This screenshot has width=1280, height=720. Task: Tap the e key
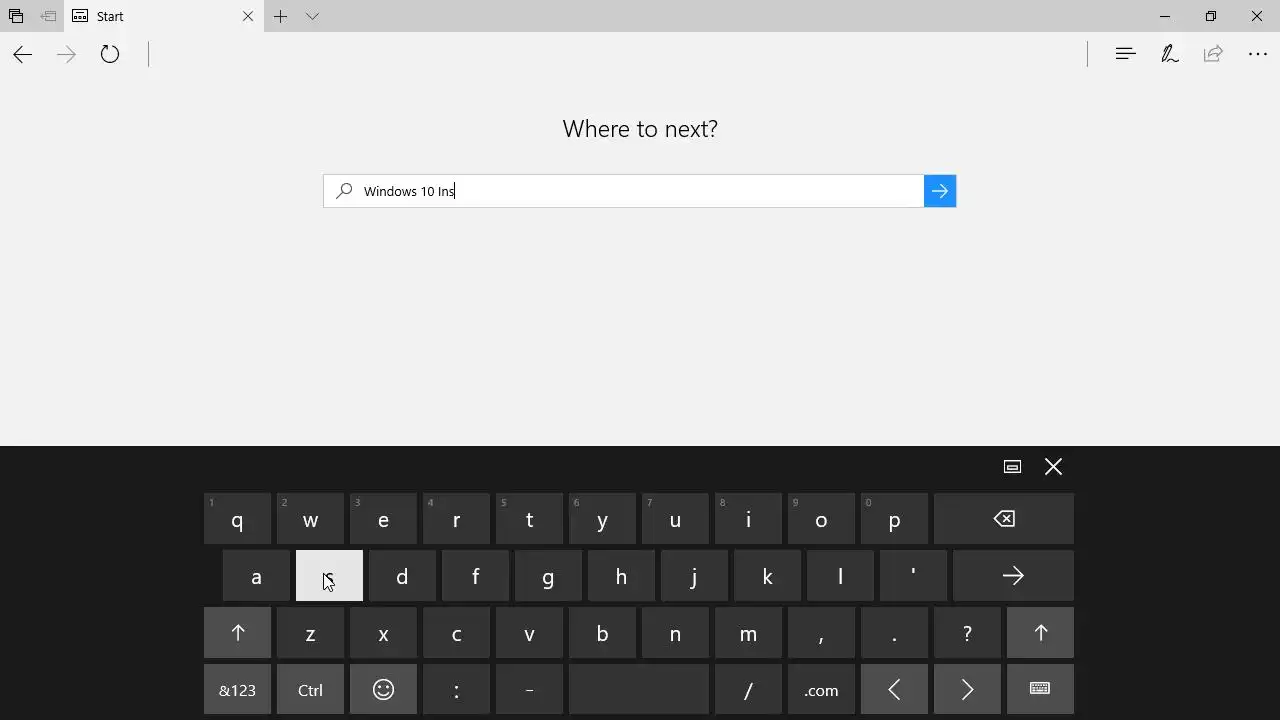tap(383, 519)
